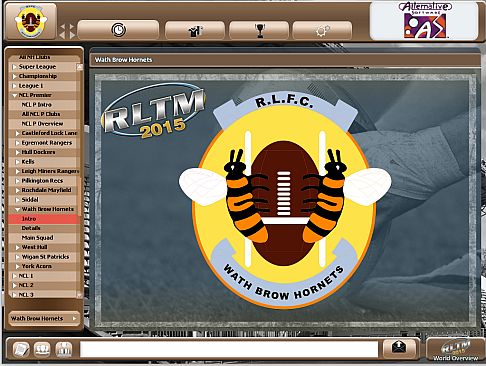The height and width of the screenshot is (366, 486).
Task: Click the Wath Brow Hornets panel title
Action: coord(123,60)
